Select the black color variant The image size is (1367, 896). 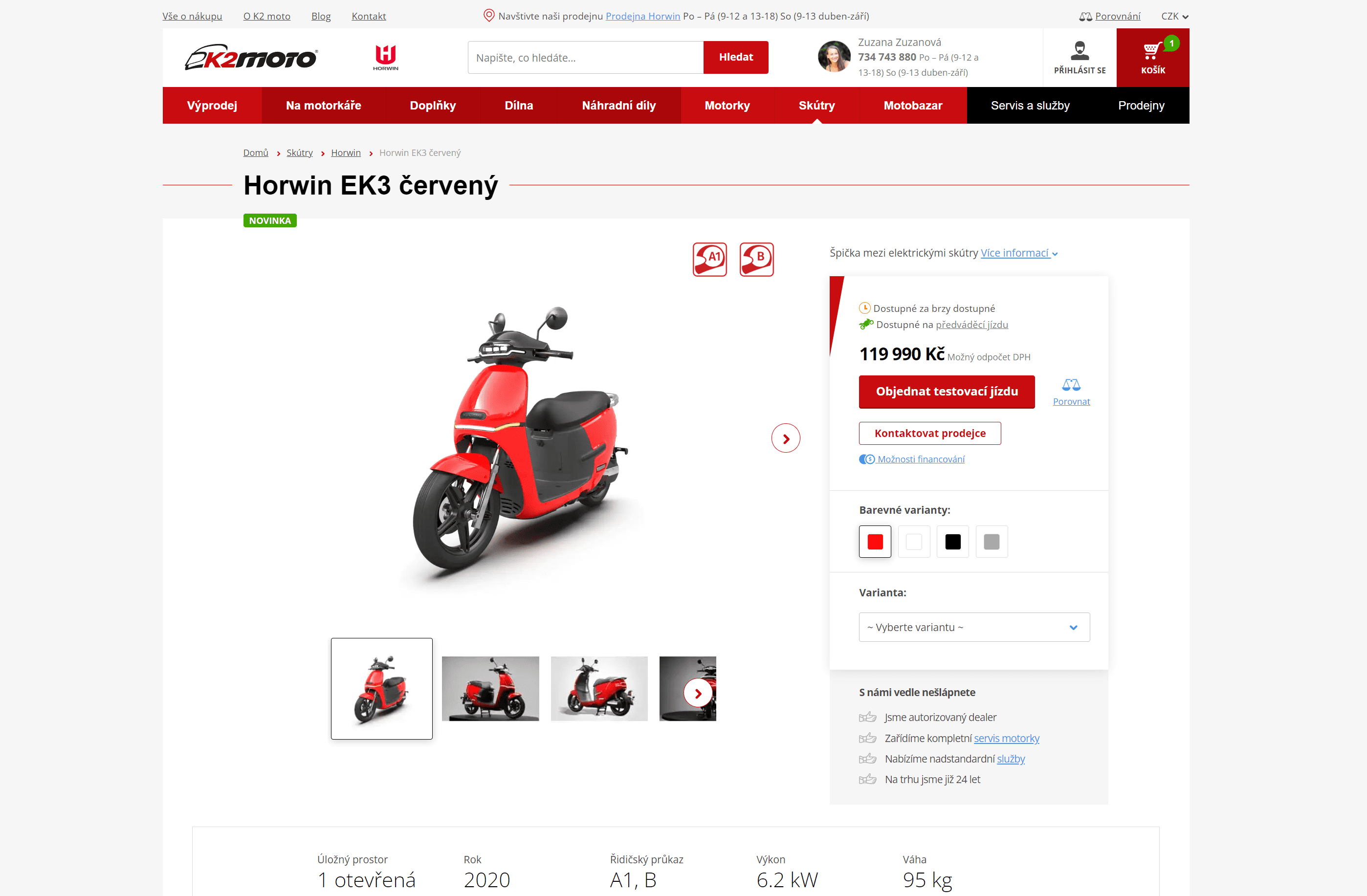pos(952,541)
